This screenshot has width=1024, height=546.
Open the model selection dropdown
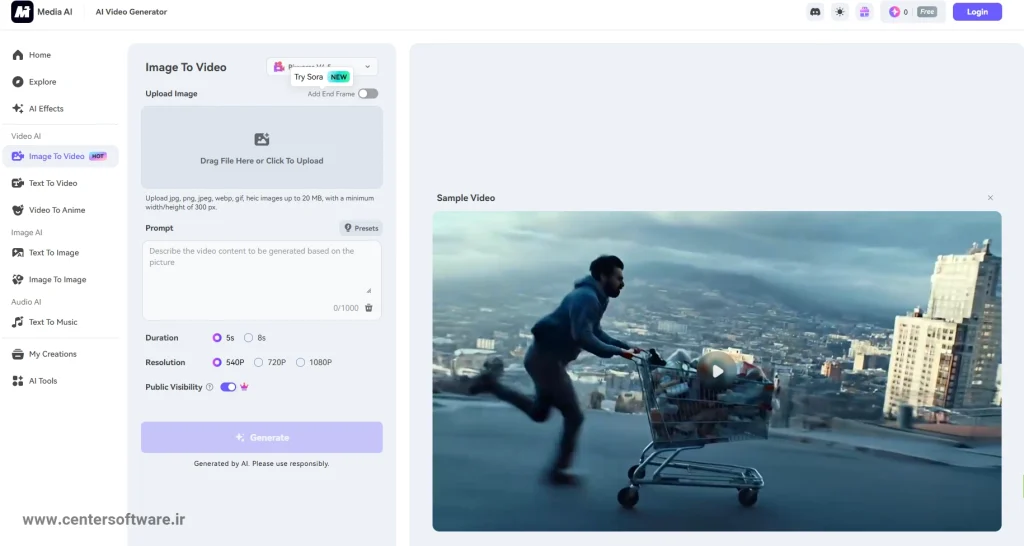click(322, 67)
